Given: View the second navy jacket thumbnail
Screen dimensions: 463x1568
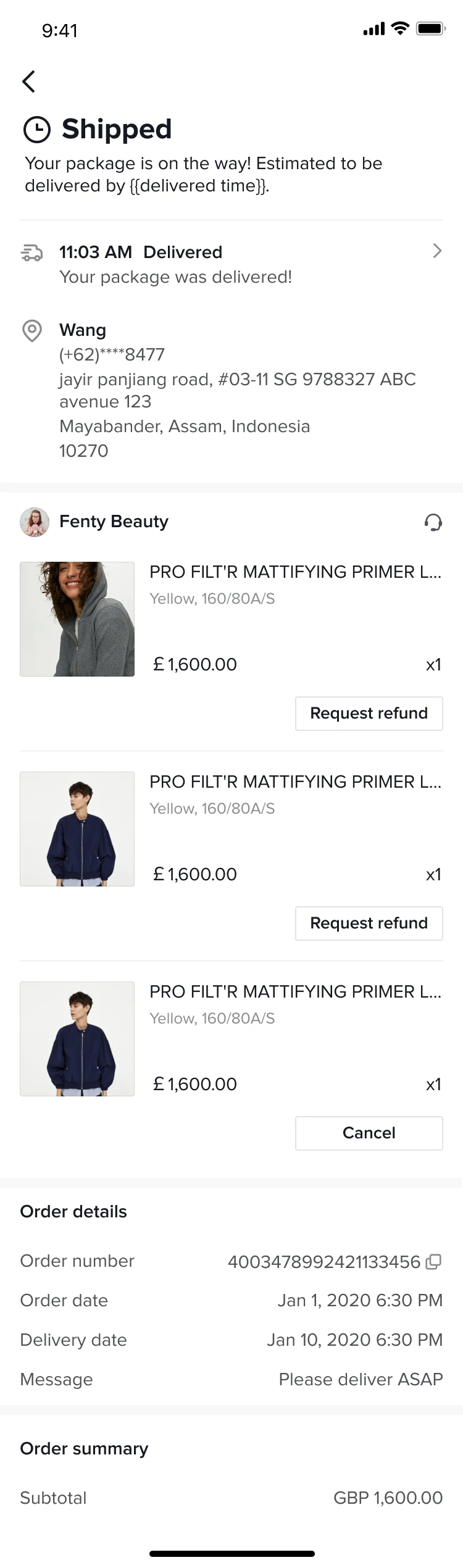Looking at the screenshot, I should [77, 829].
